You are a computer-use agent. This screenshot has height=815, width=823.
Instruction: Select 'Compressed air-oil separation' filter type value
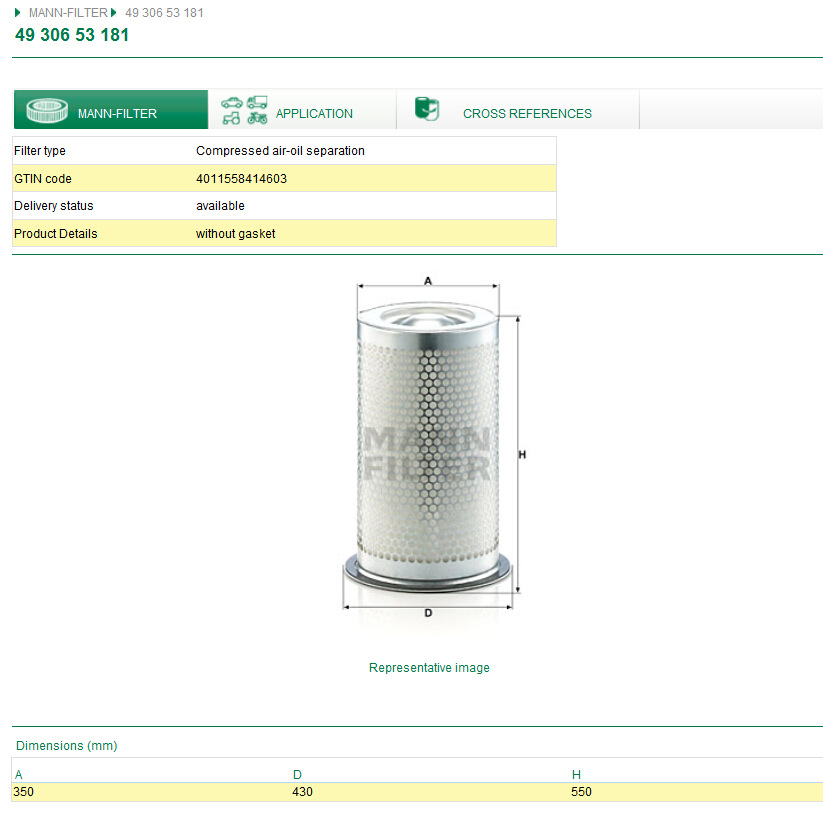click(280, 151)
